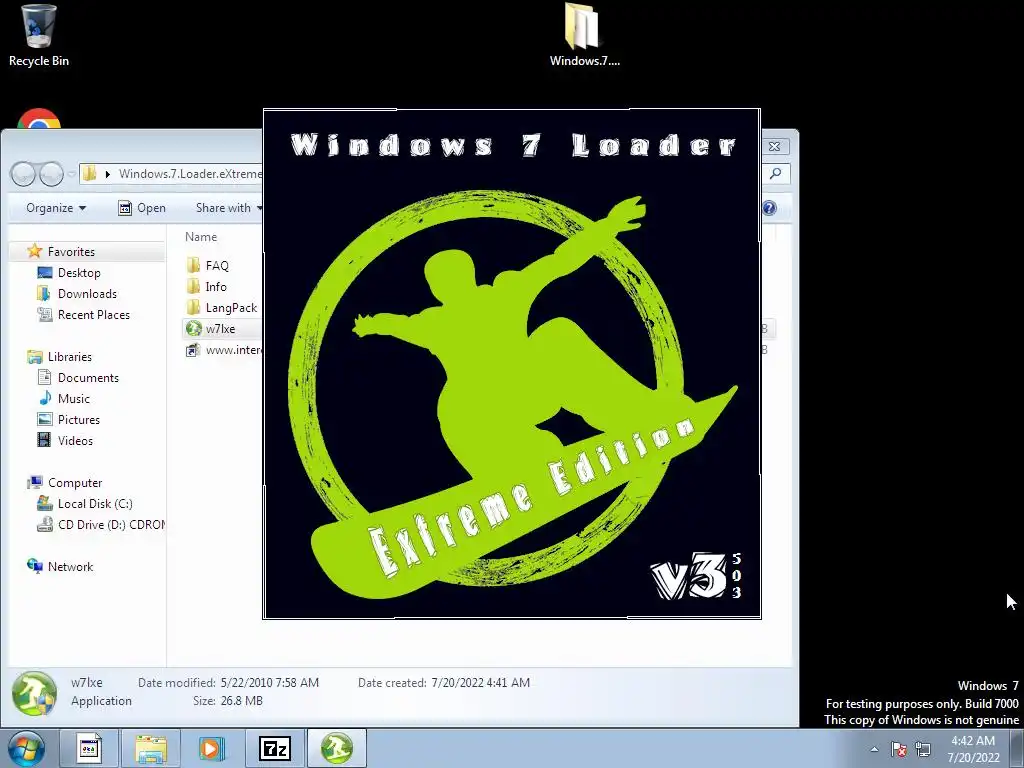Open the Organize dropdown menu
This screenshot has height=768, width=1024.
point(56,208)
